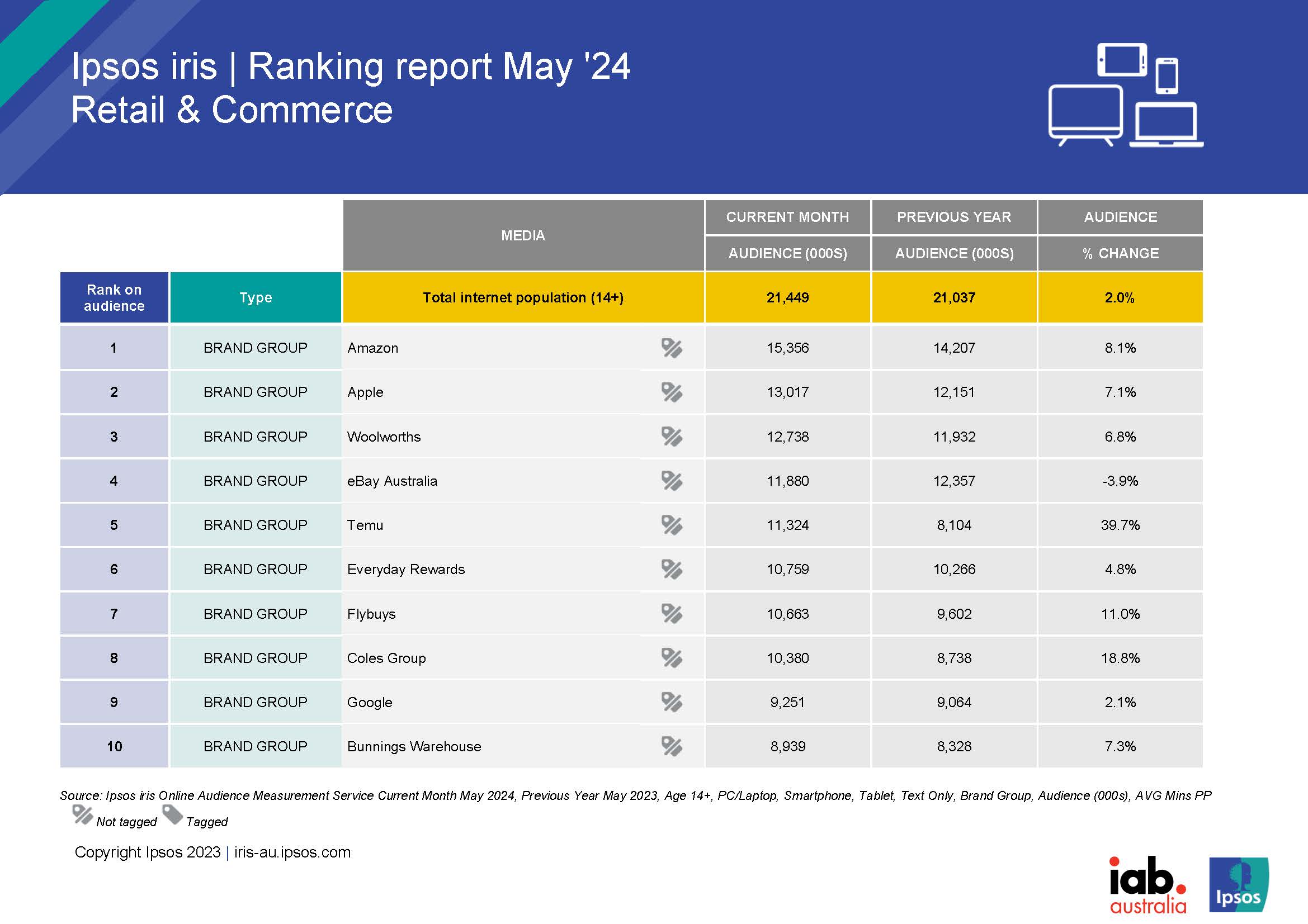Screen dimensions: 1308x924
Task: Click Temu's 39.7% audience change value
Action: click(x=1120, y=525)
